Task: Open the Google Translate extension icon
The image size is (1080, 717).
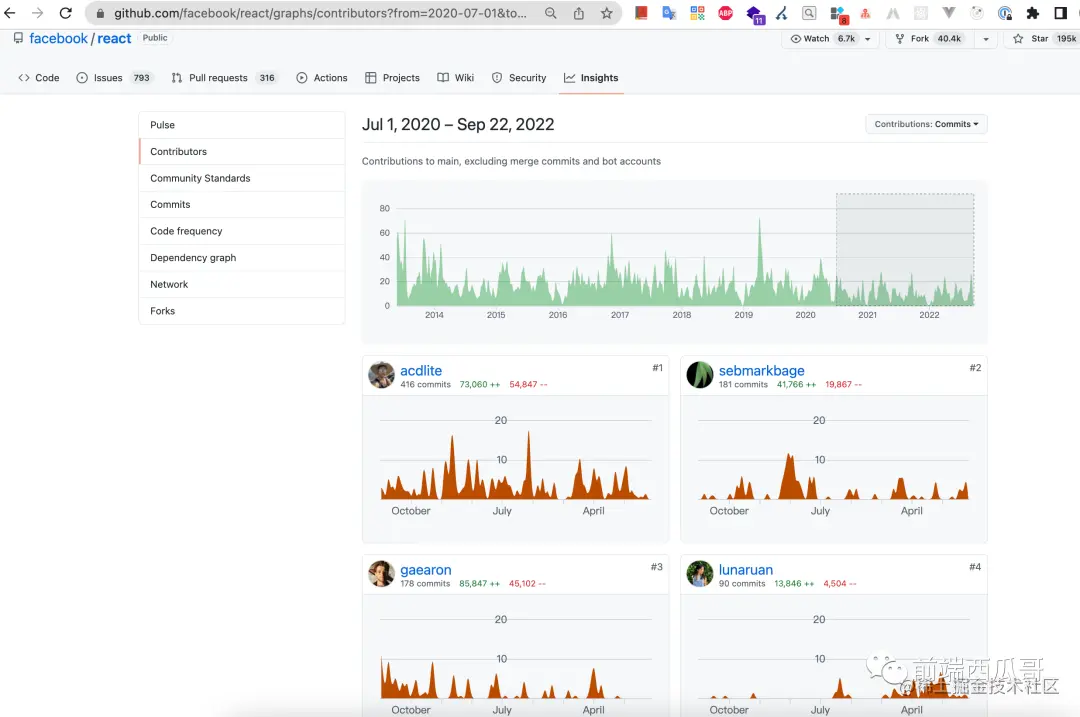Action: (669, 12)
